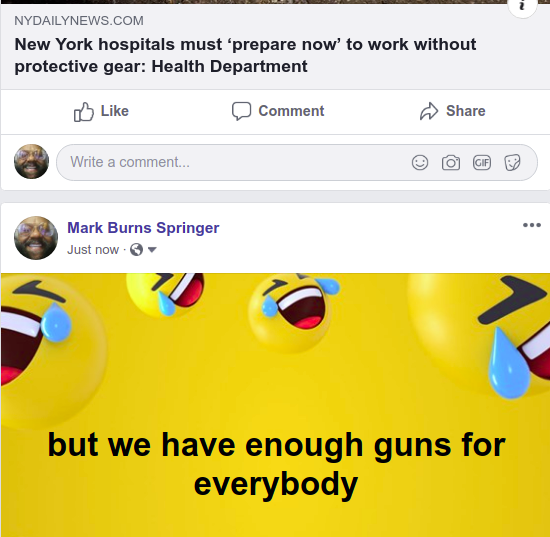
Task: Click the post author's profile picture
Action: tap(36, 238)
